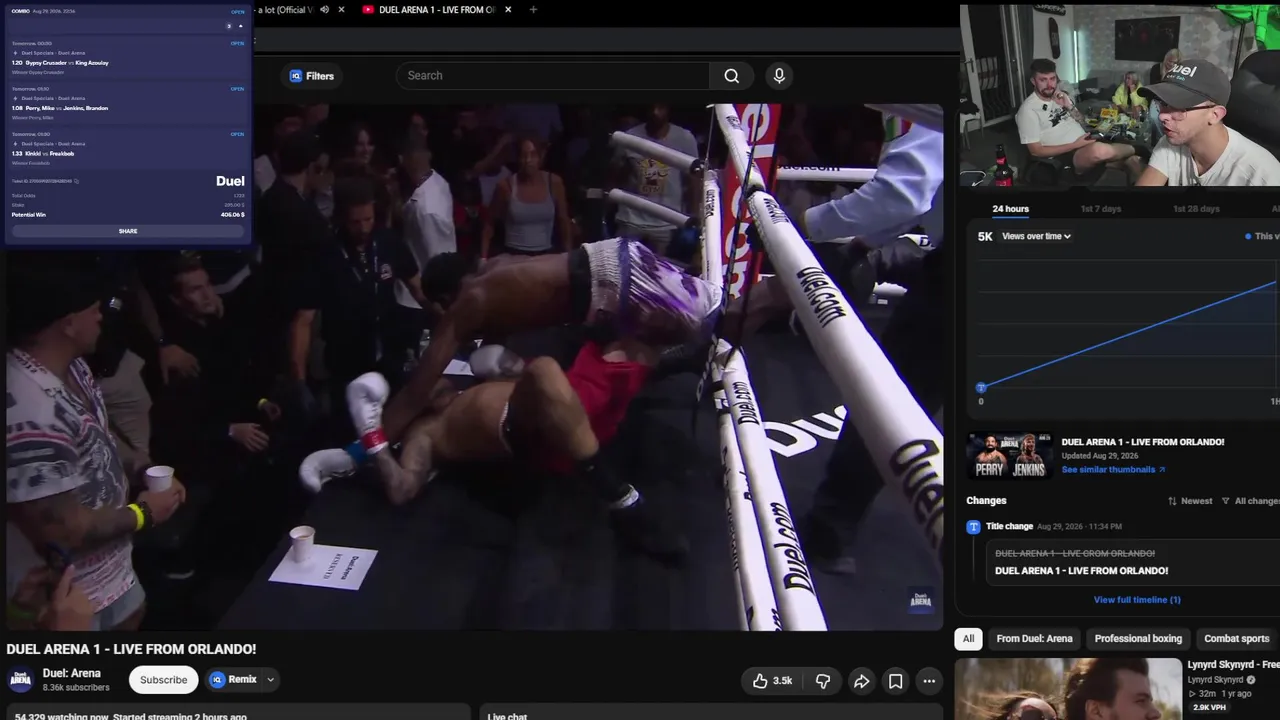Select the 24 hours tab
Viewport: 1280px width, 720px height.
(x=1010, y=209)
